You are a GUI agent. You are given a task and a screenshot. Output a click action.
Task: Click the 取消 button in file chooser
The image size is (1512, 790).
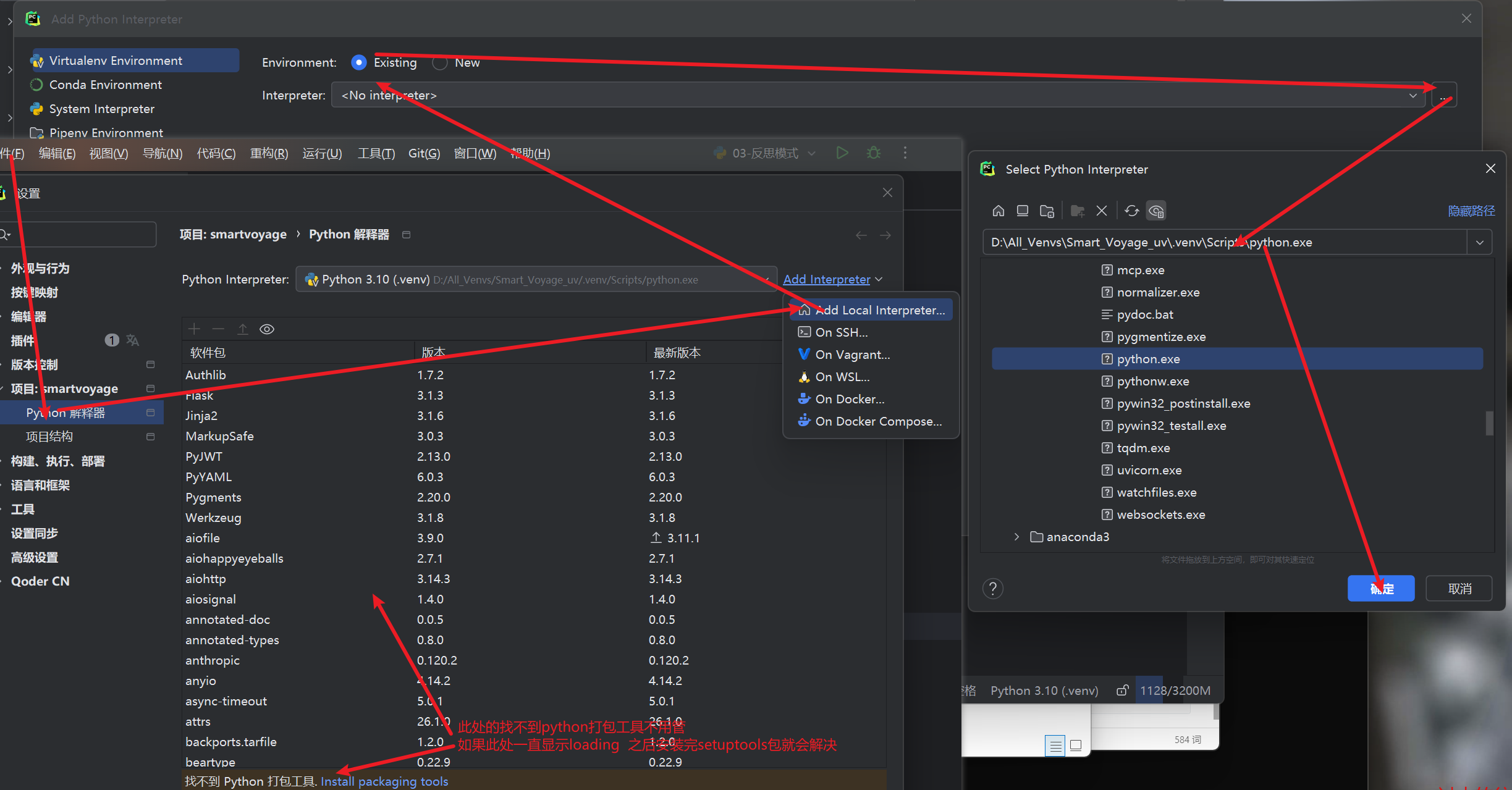tap(1459, 589)
